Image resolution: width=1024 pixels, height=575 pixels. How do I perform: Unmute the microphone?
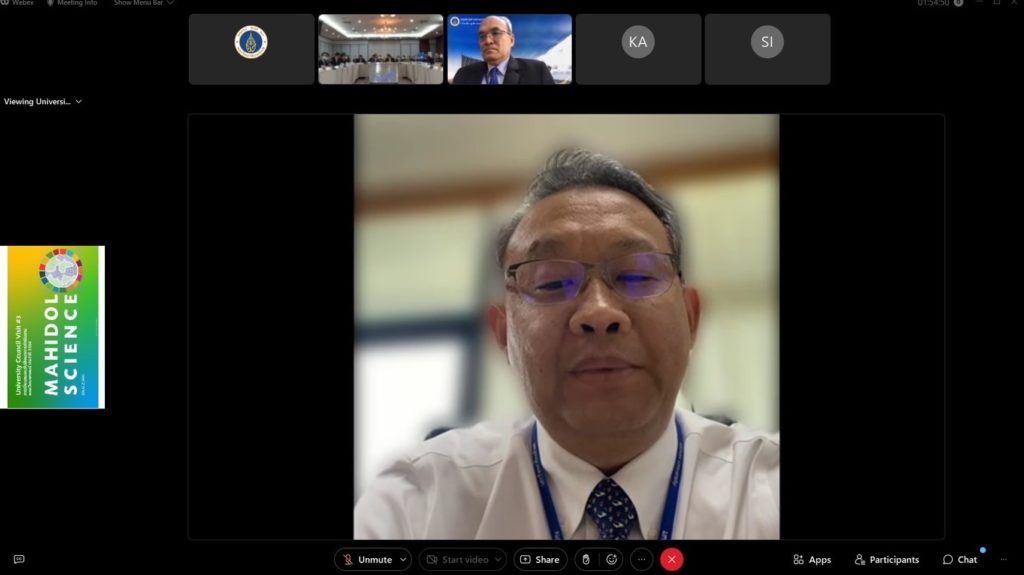pos(367,560)
